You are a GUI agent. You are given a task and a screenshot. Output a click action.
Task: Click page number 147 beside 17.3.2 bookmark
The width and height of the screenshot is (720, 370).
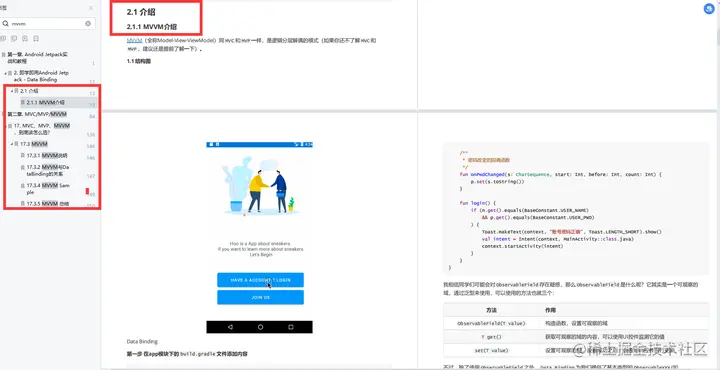[x=91, y=176]
